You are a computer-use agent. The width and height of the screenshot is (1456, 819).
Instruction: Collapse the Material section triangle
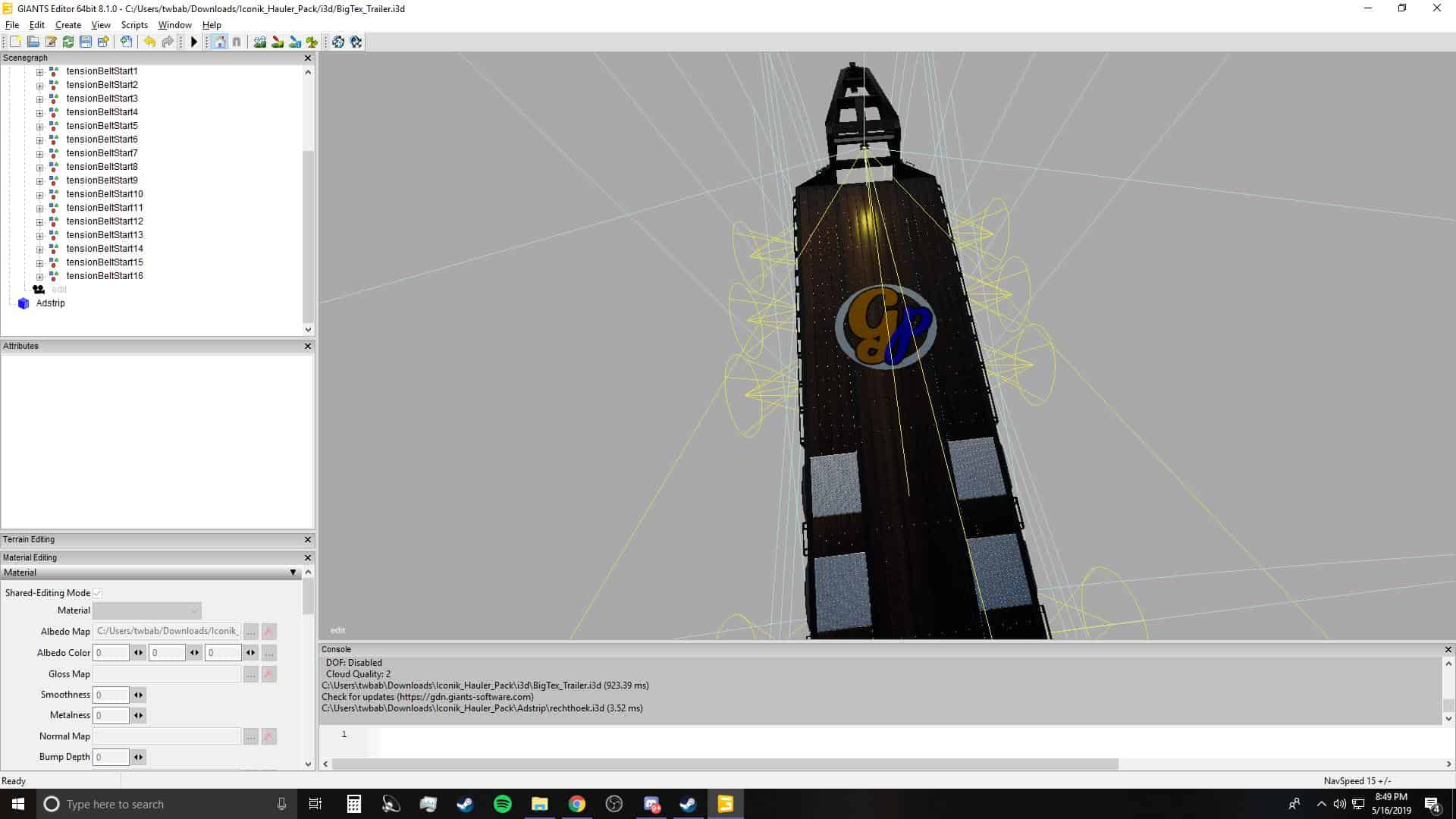[x=293, y=573]
